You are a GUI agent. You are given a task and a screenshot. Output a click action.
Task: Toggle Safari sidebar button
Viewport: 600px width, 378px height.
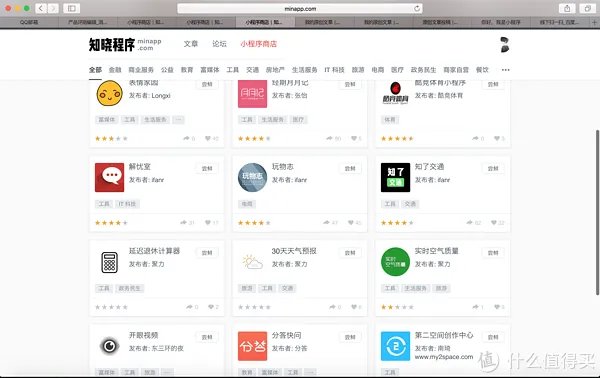pos(72,8)
